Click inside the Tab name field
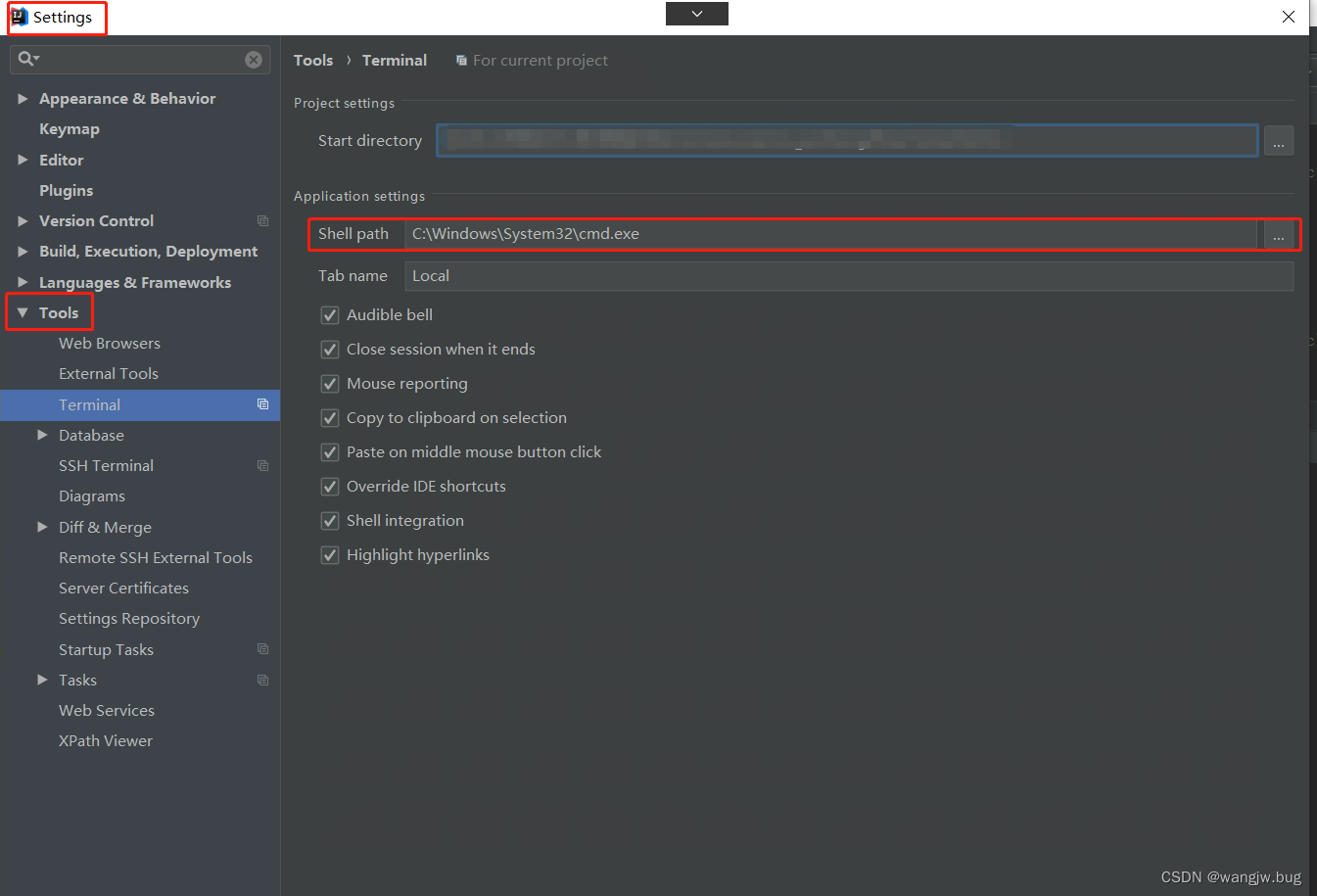 coord(685,275)
